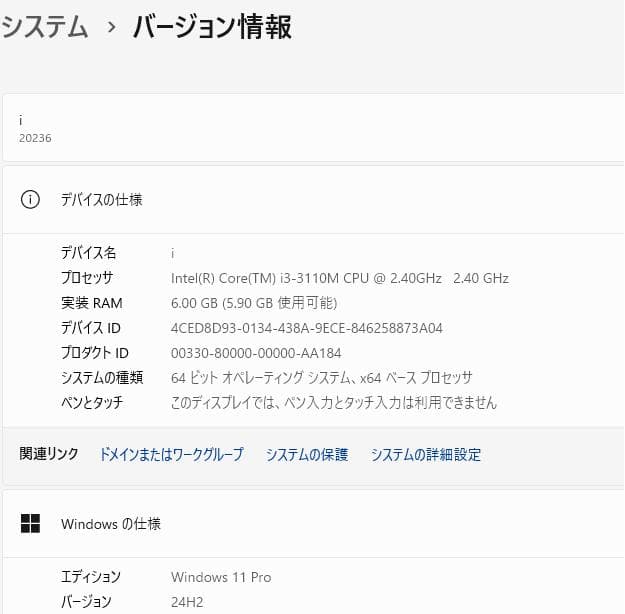The width and height of the screenshot is (625, 614).
Task: Click the 実装 RAM label
Action: [92, 303]
